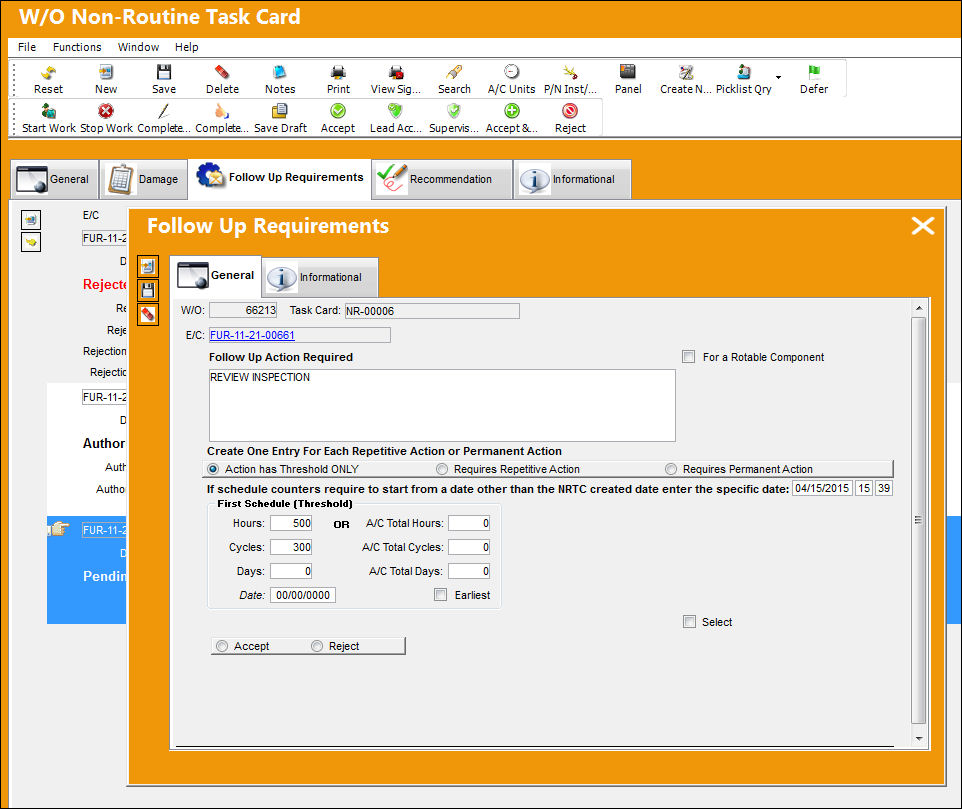Enable the Select checkbox
Screen dimensions: 962x809
pyautogui.click(x=690, y=622)
